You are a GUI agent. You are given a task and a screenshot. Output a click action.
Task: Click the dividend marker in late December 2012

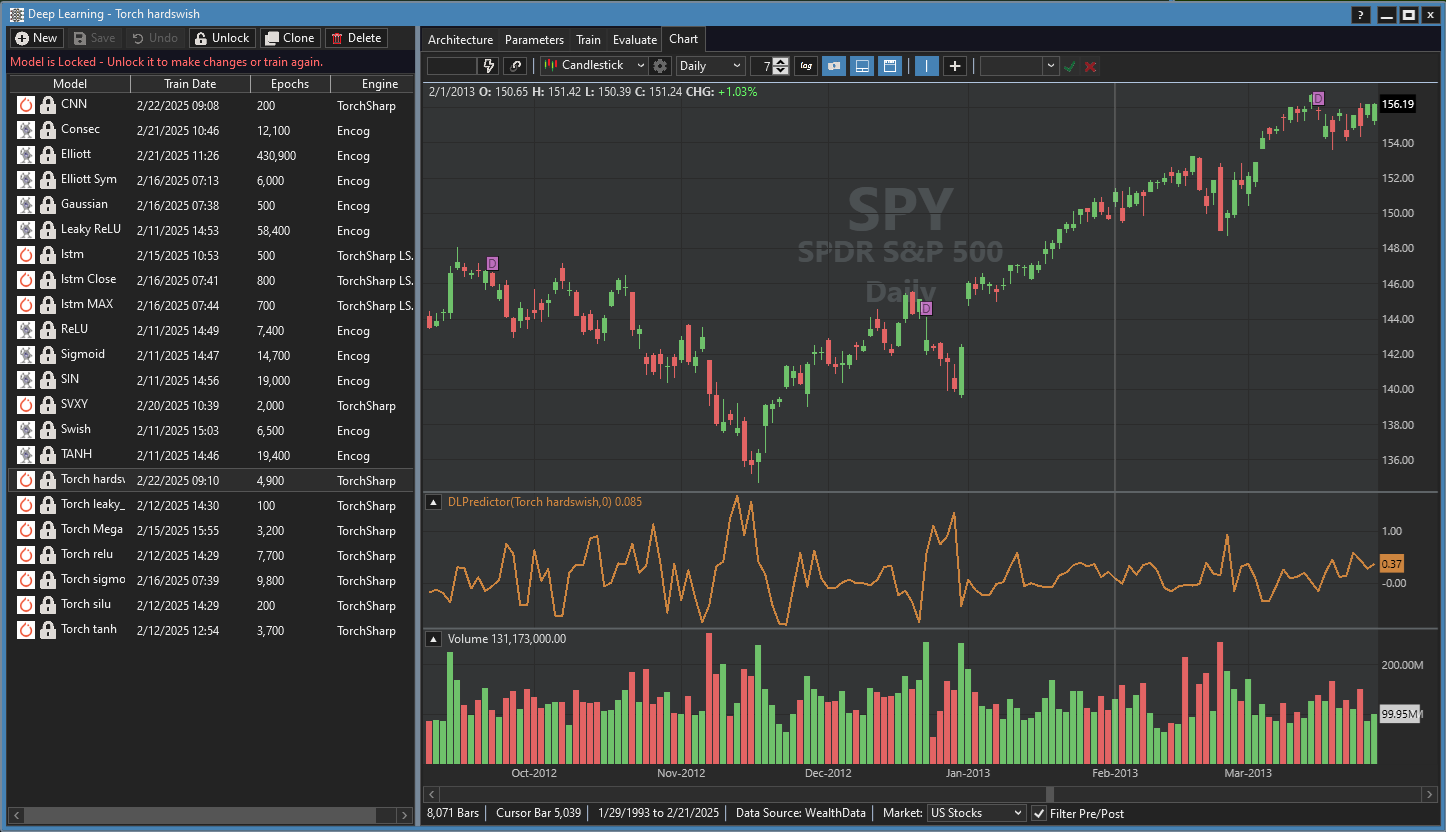[x=926, y=308]
